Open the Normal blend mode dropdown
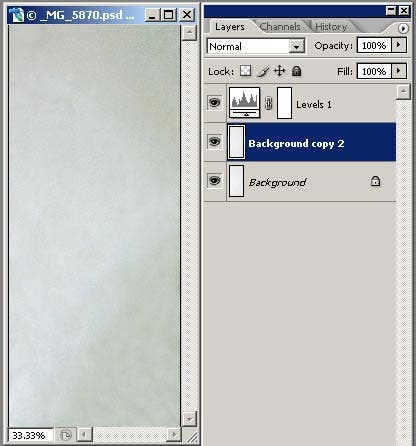The height and width of the screenshot is (446, 416). [x=256, y=46]
